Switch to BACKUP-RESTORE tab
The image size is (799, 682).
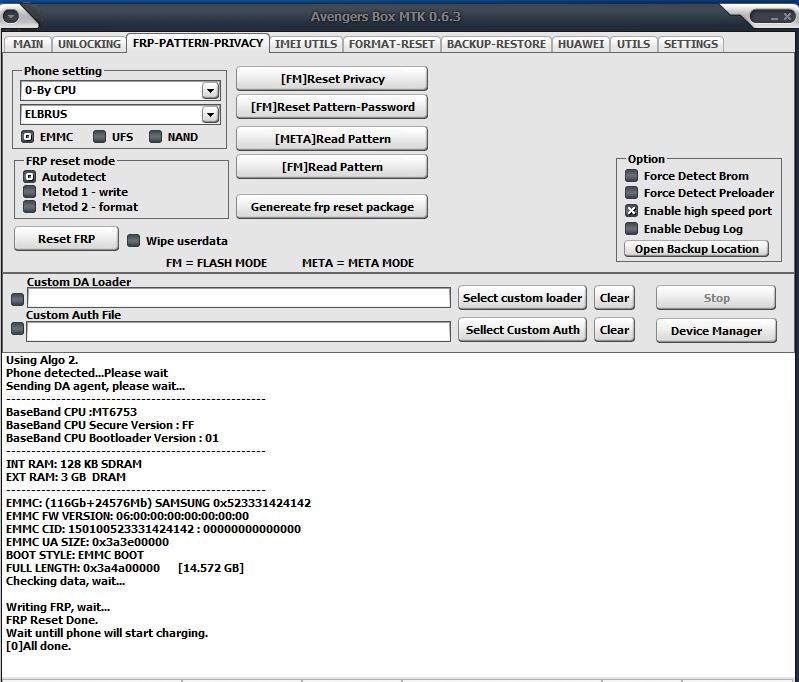[496, 44]
